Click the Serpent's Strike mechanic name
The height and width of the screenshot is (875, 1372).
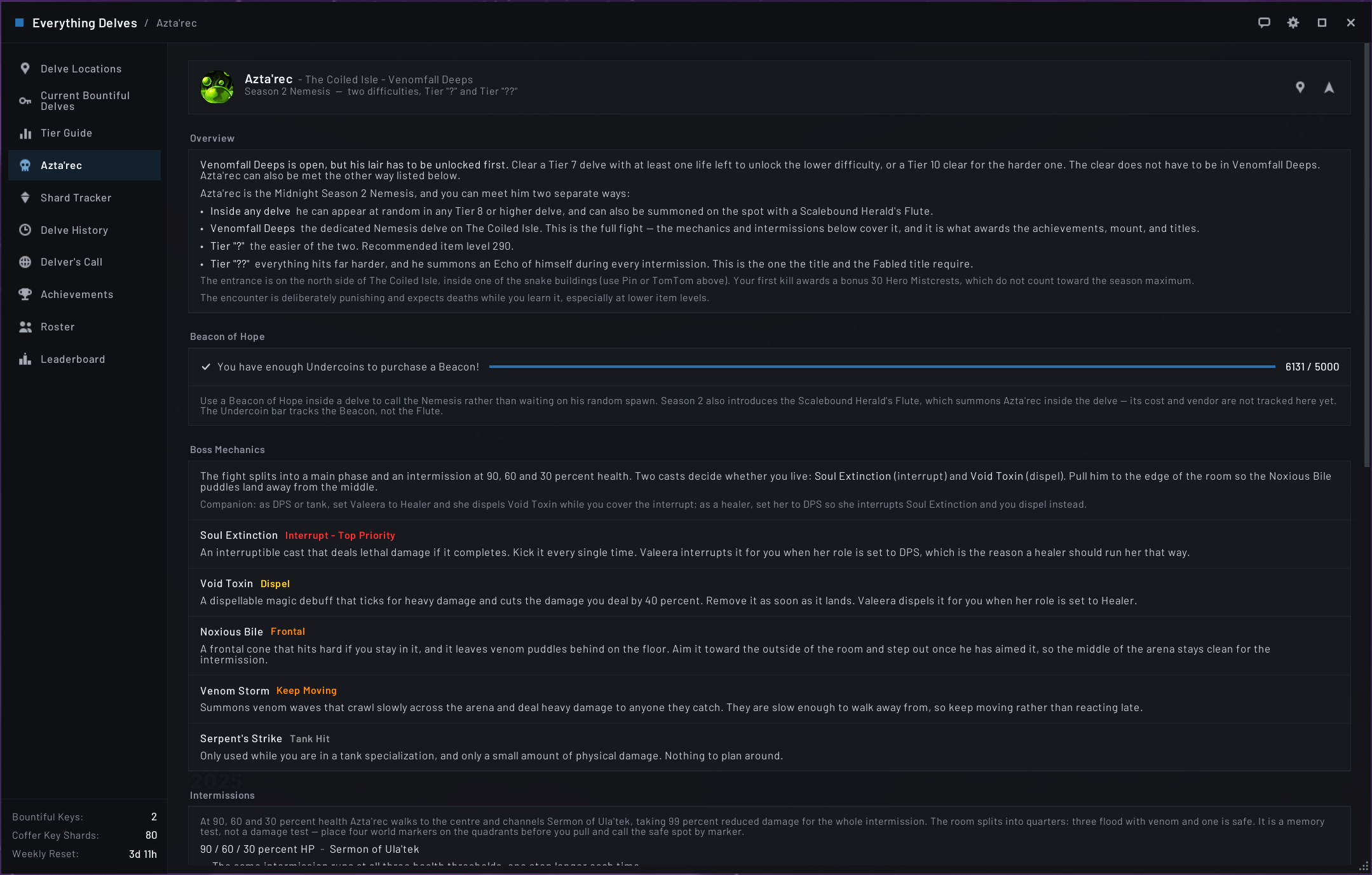click(x=241, y=739)
